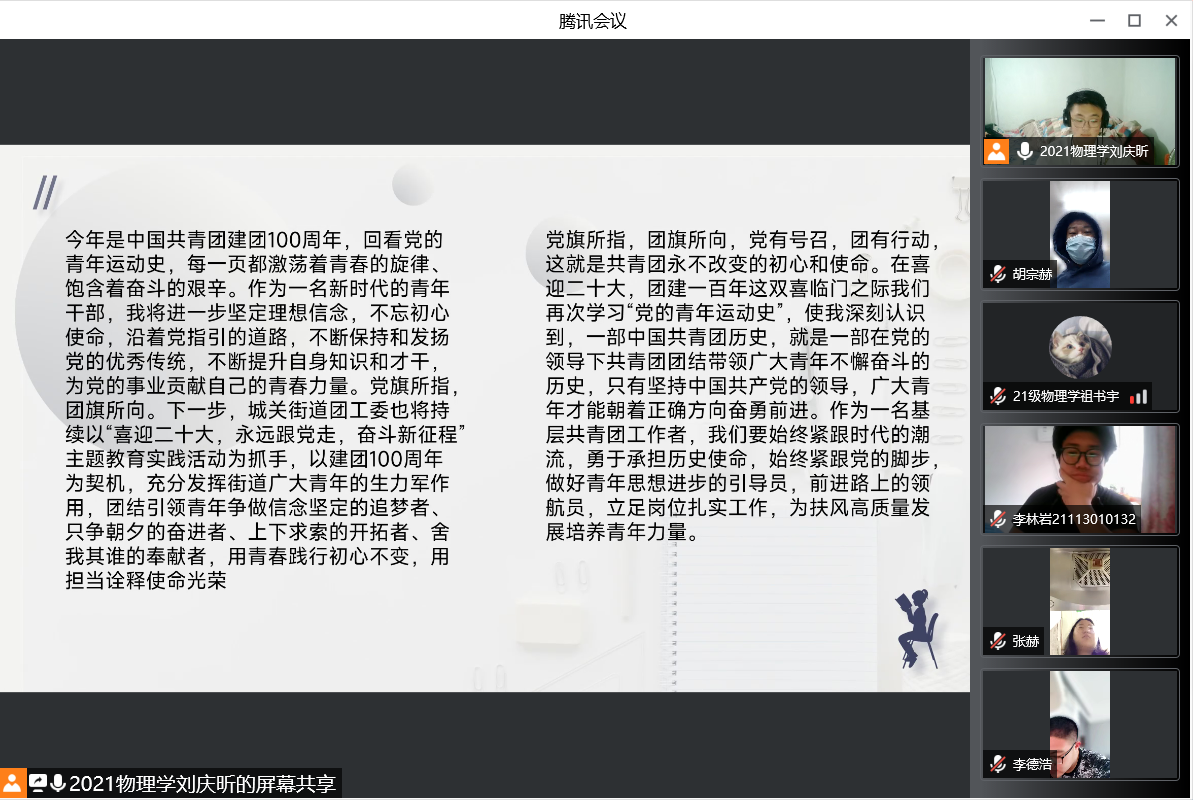The width and height of the screenshot is (1193, 800).
Task: Click the orange participant icon at bottom-left
Action: click(13, 784)
